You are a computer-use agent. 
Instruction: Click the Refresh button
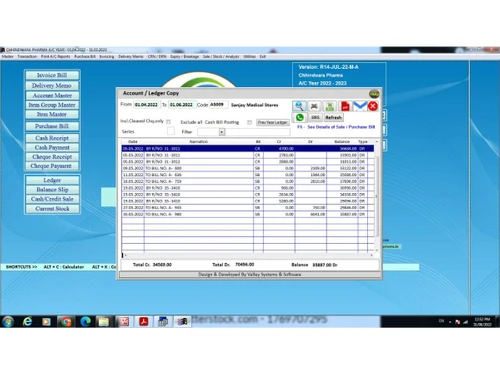(334, 117)
